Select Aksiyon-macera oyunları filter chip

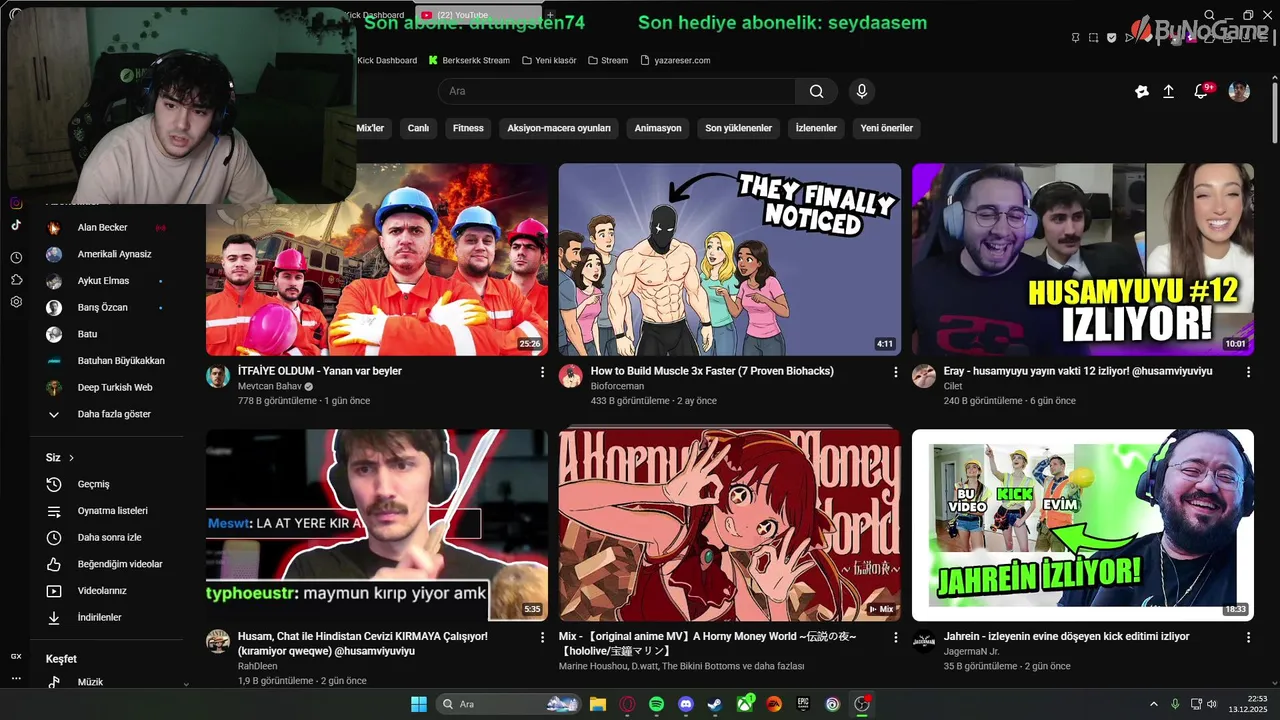559,128
